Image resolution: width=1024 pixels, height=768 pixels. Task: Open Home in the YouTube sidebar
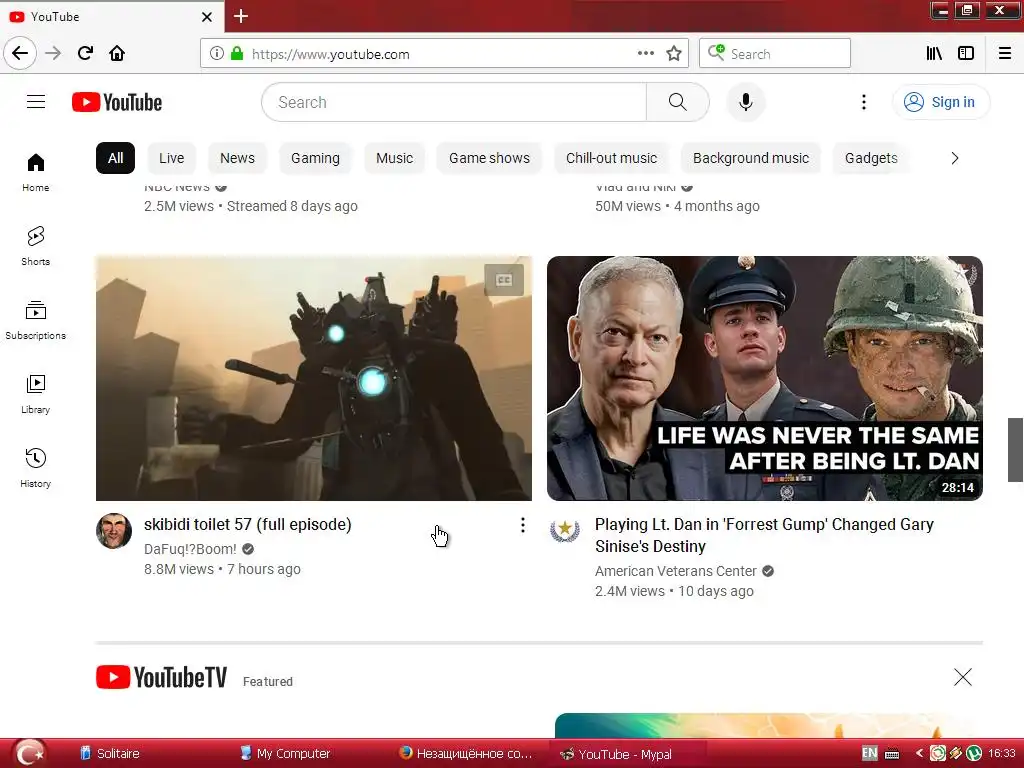35,172
